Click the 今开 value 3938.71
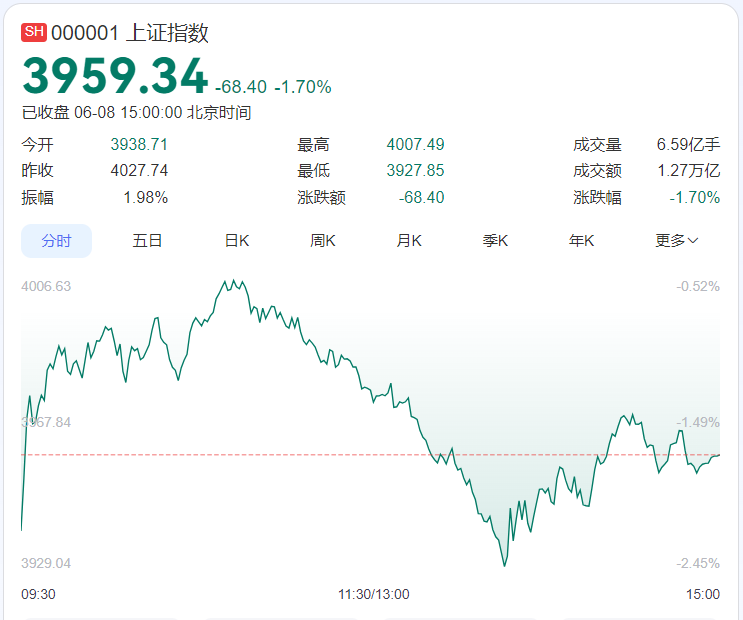 (x=139, y=144)
